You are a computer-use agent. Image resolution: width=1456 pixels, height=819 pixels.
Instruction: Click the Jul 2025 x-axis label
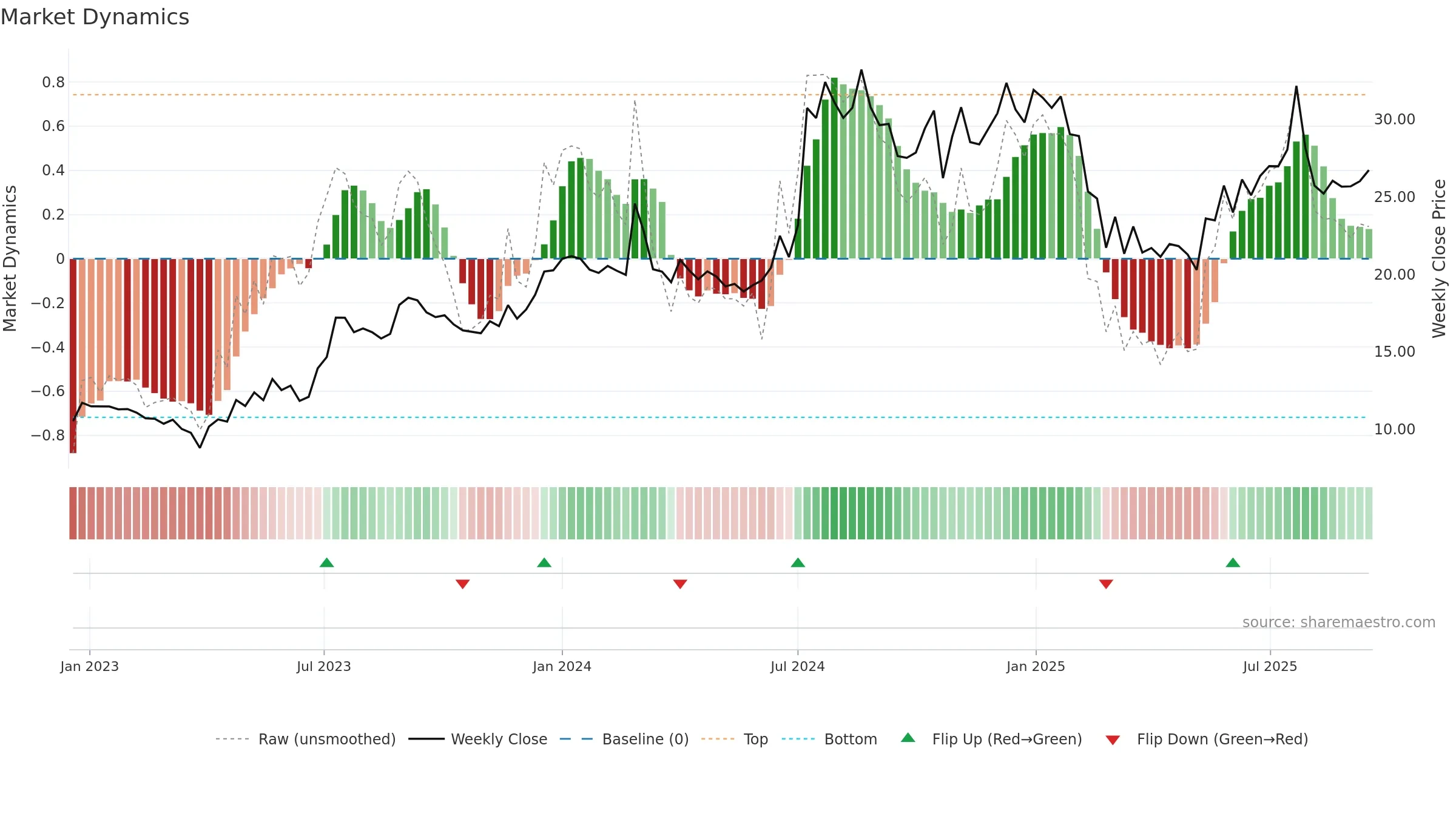pyautogui.click(x=1270, y=666)
